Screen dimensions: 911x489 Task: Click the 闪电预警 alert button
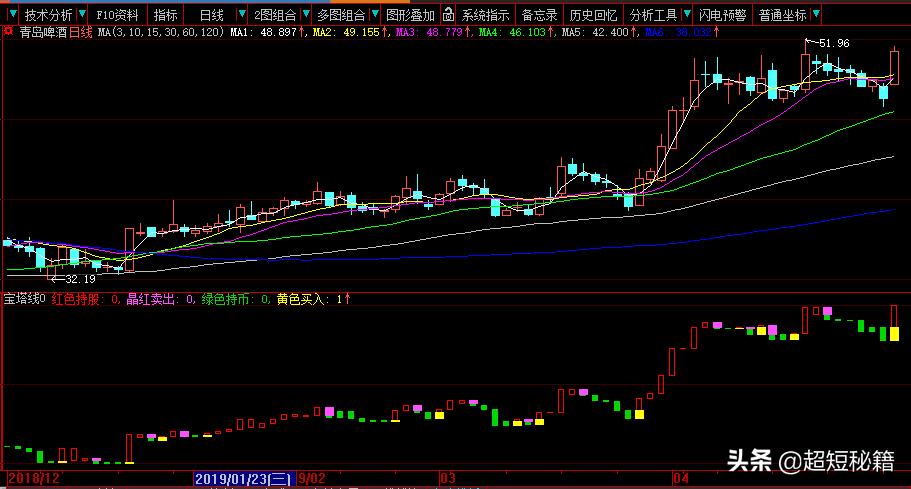[722, 15]
